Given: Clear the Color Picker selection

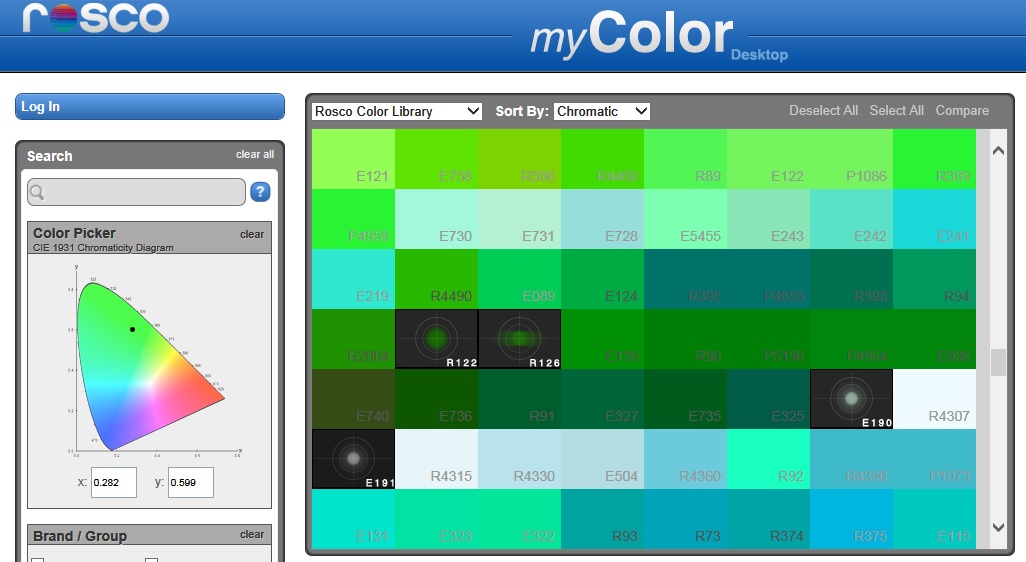Looking at the screenshot, I should point(252,234).
